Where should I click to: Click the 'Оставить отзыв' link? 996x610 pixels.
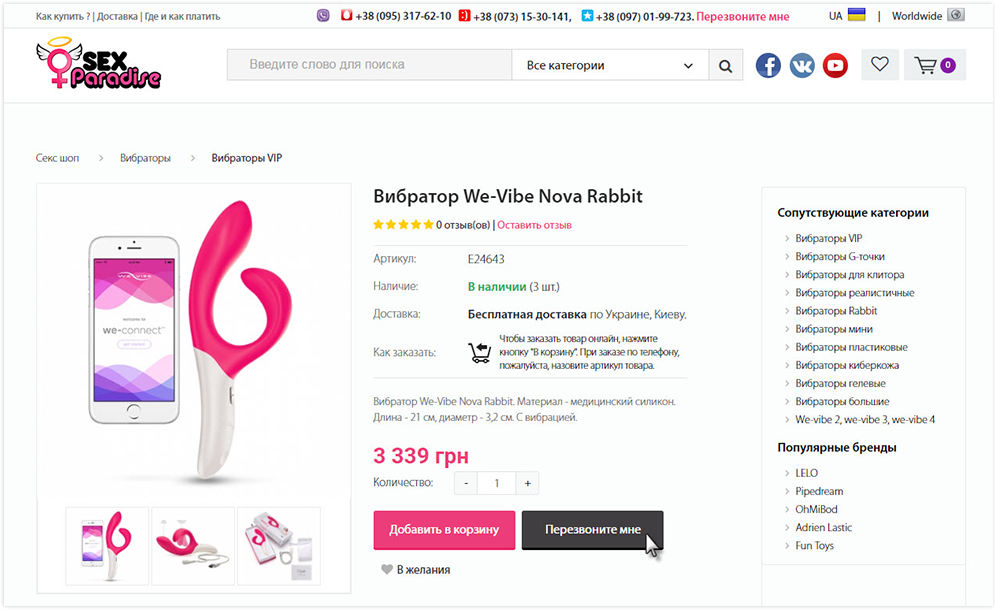pyautogui.click(x=534, y=225)
